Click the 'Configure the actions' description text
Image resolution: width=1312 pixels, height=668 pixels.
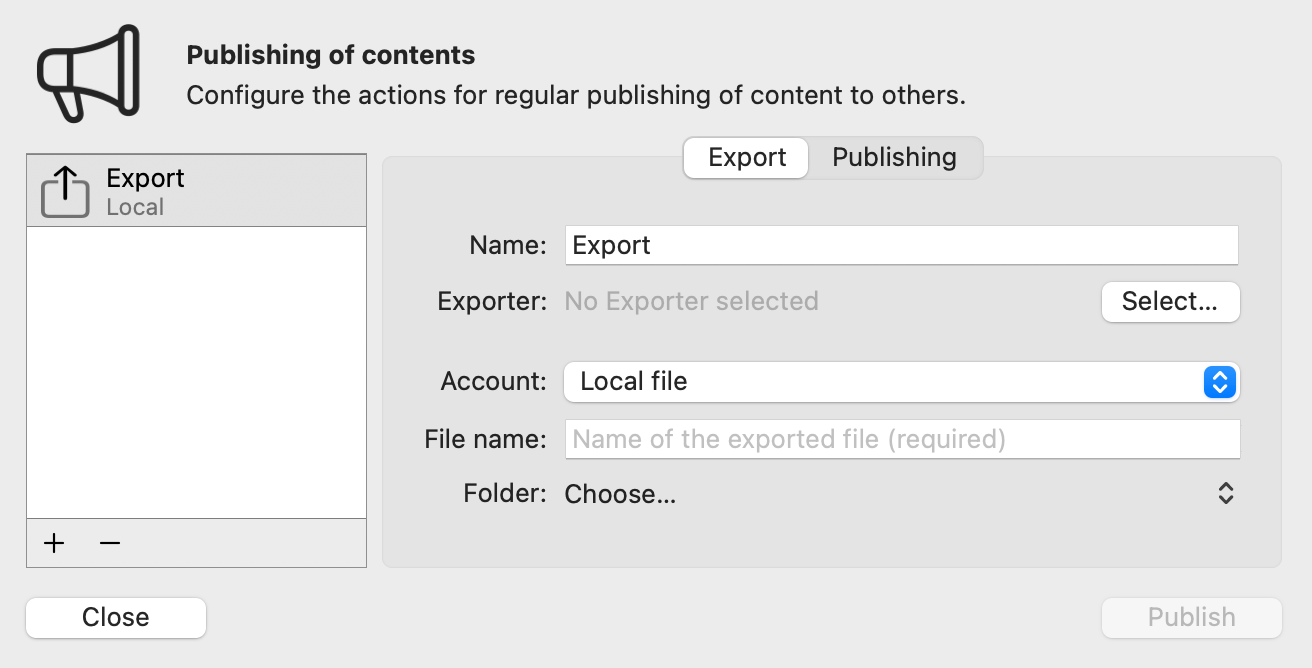point(575,96)
